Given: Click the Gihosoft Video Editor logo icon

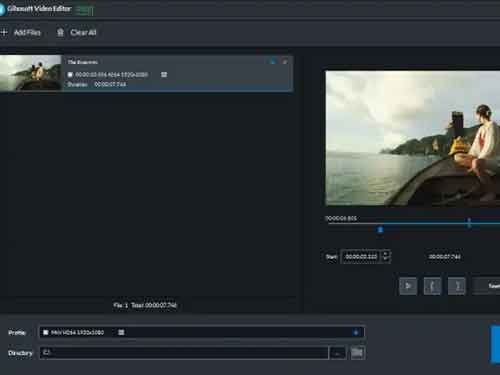Looking at the screenshot, I should pyautogui.click(x=2, y=9).
